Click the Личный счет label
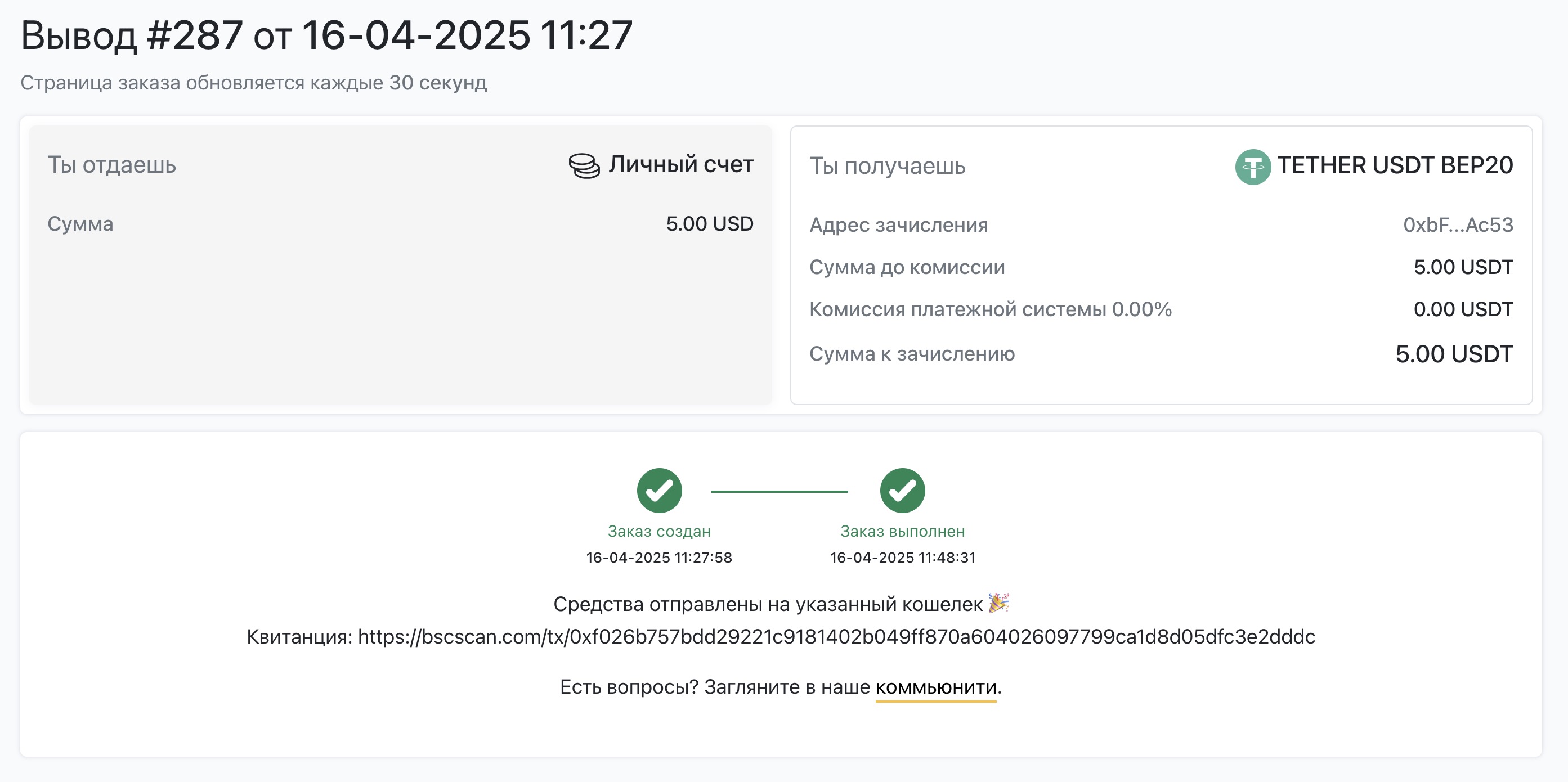1568x782 pixels. [680, 164]
